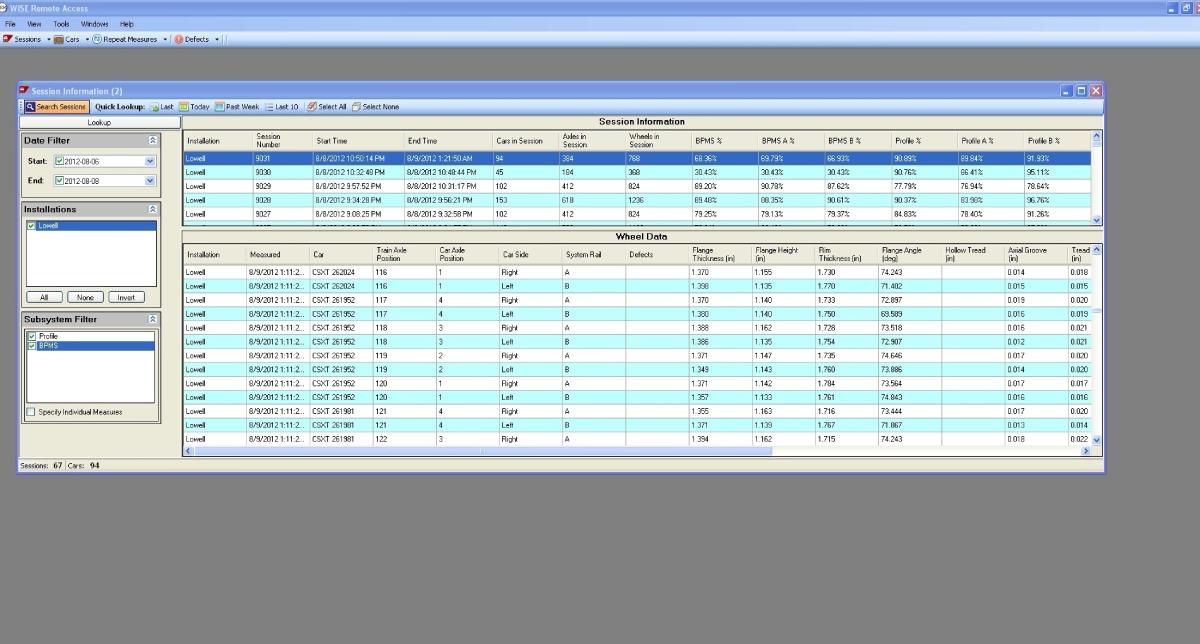
Task: Open the Start date dropdown
Action: pyautogui.click(x=150, y=160)
